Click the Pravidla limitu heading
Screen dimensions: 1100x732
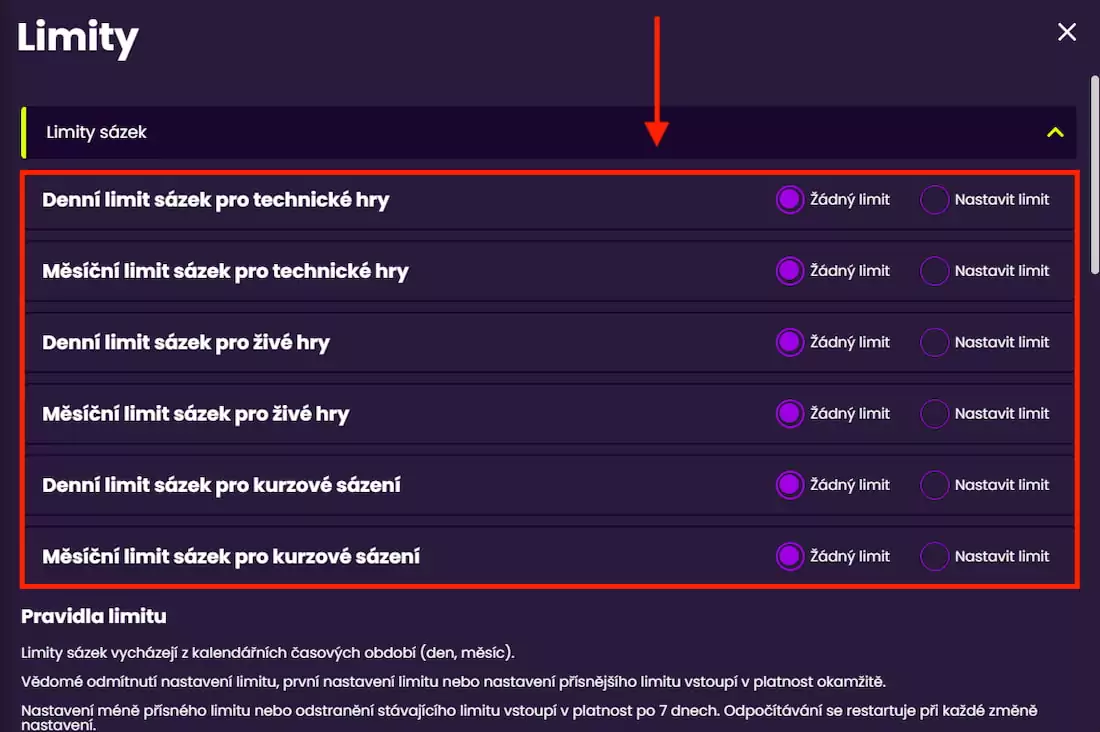click(x=94, y=616)
